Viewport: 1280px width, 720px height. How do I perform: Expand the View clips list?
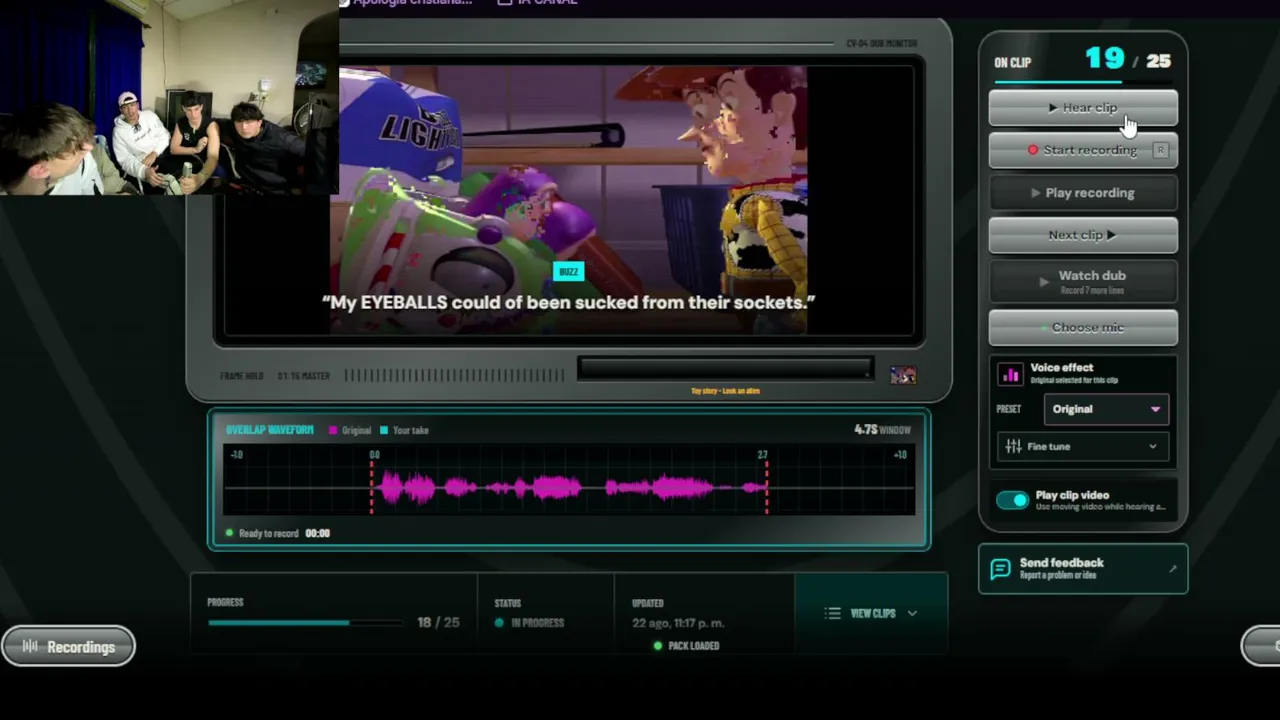pos(871,613)
